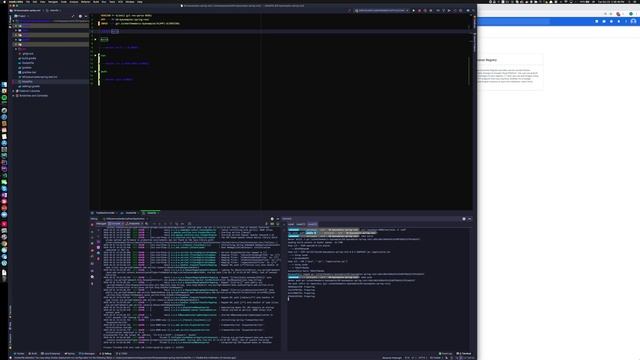Select gradlew in project tree
Image resolution: width=640 pixels, height=360 pixels.
[x=27, y=67]
